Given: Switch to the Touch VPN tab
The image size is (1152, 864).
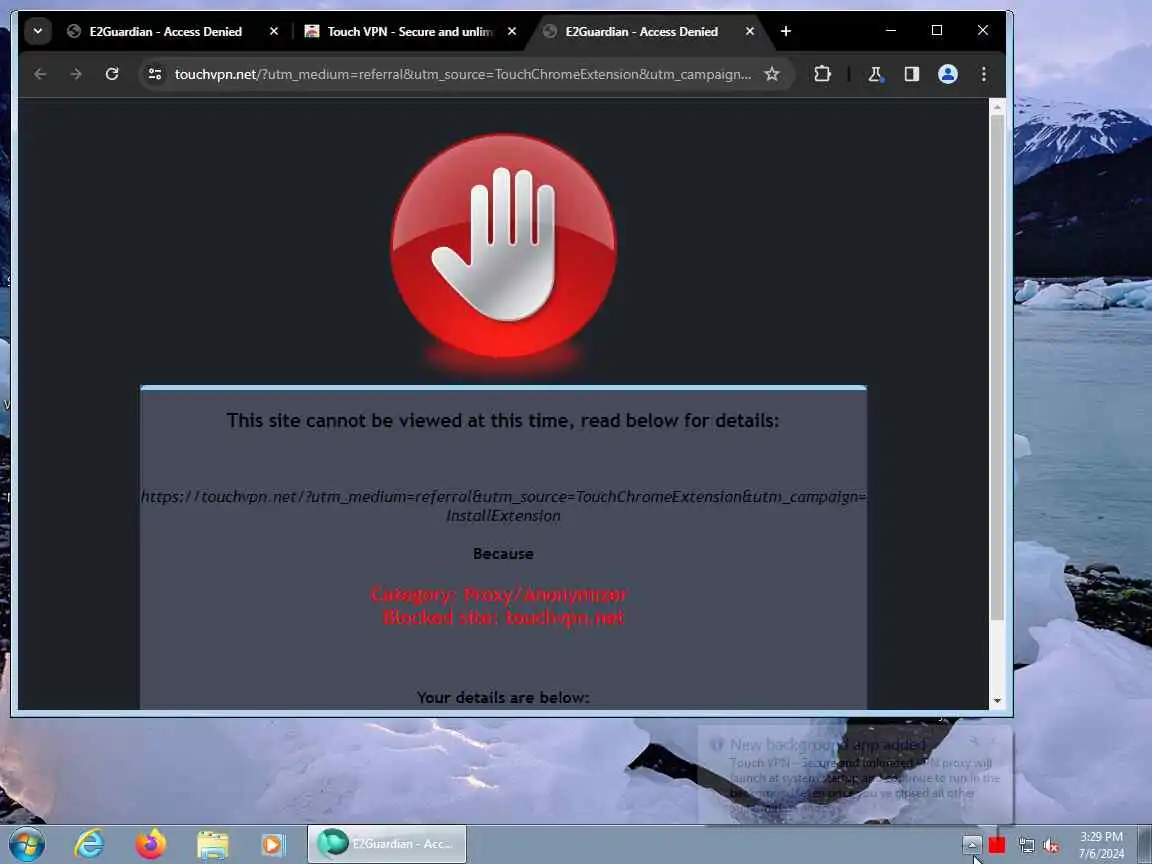Looking at the screenshot, I should [x=410, y=32].
